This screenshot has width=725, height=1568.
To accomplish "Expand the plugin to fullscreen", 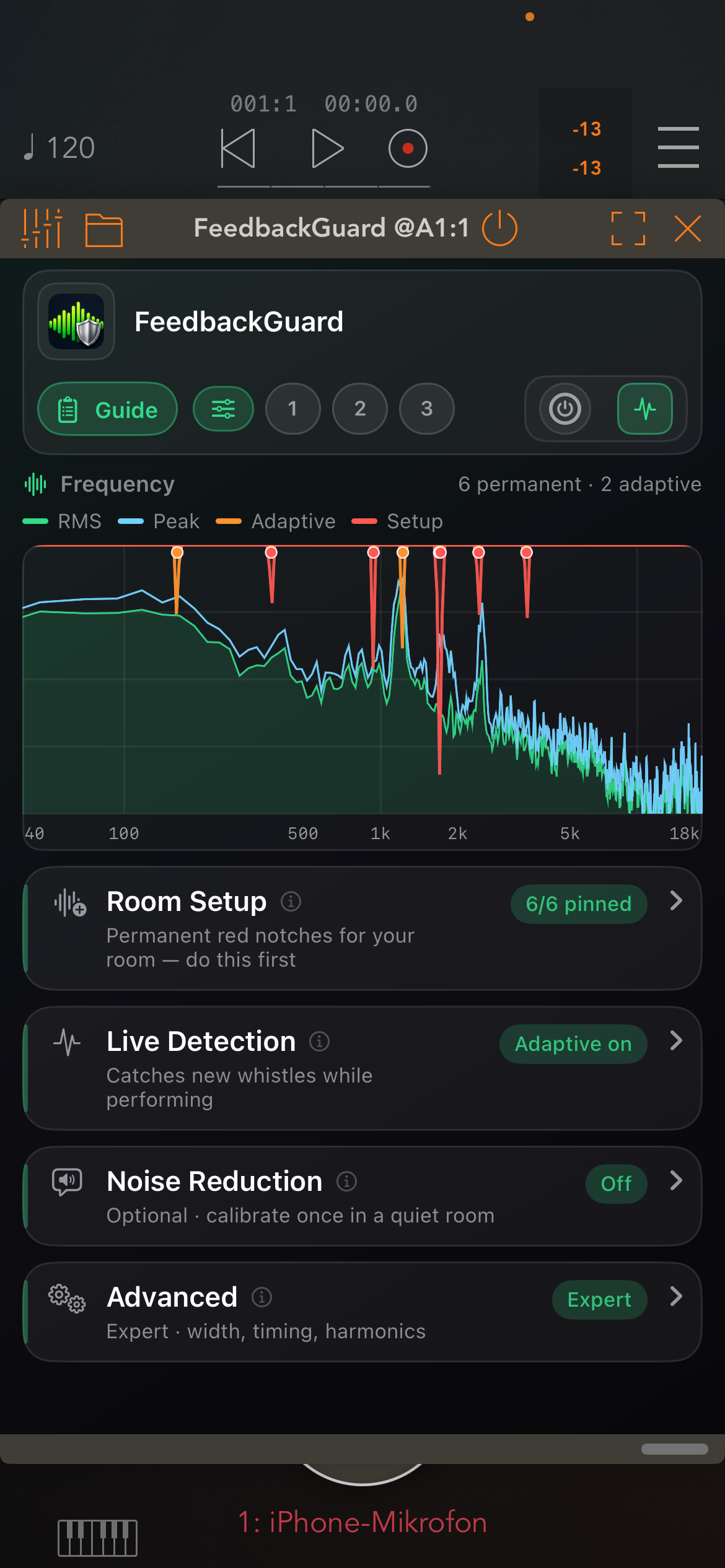I will (x=628, y=229).
